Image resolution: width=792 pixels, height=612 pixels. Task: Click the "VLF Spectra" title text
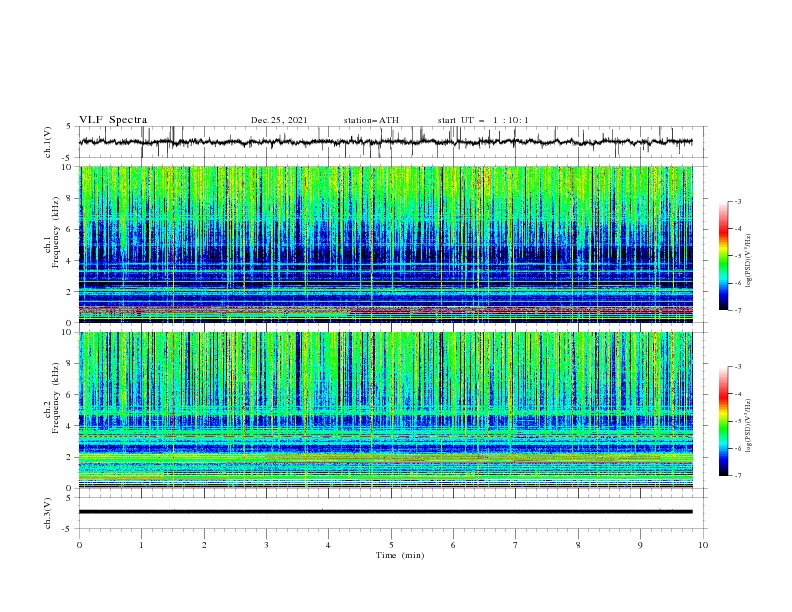113,120
